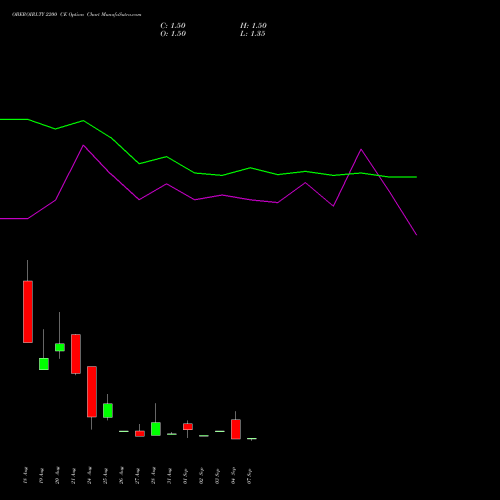Click the red candle for 24 Aug
500x500 pixels.
[x=92, y=392]
